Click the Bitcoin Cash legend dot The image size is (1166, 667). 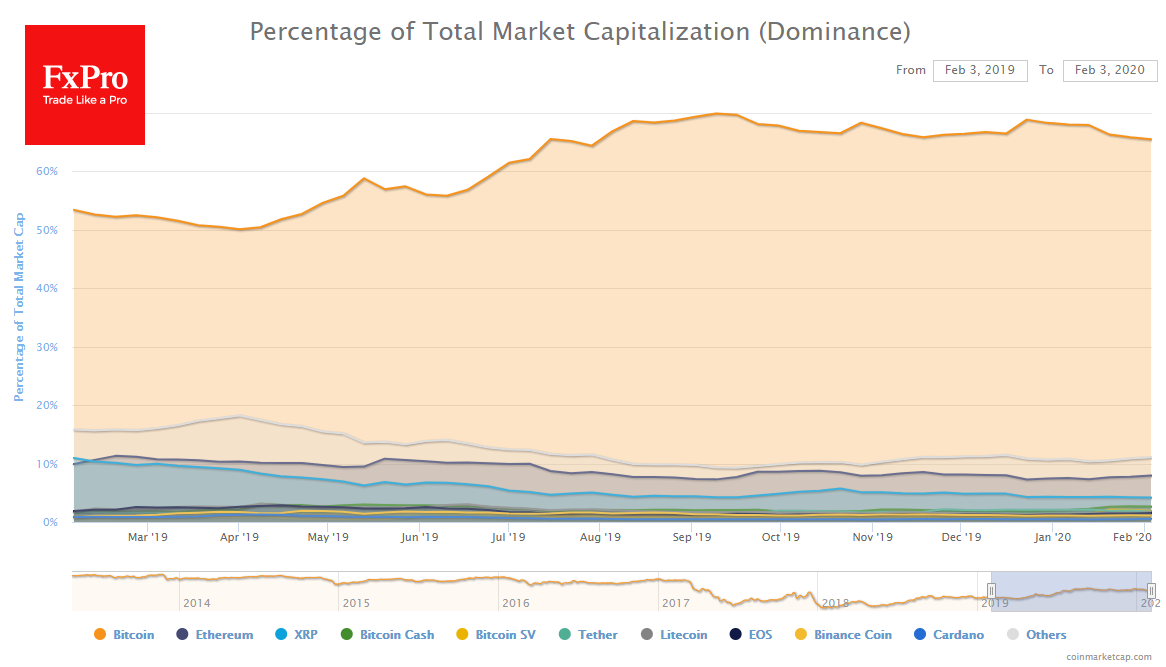[x=347, y=635]
